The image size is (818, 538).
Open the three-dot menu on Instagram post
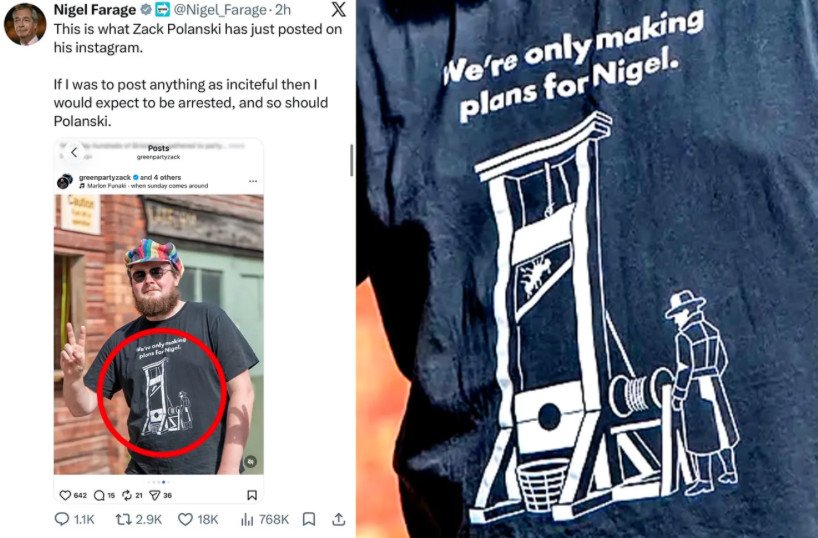[x=253, y=181]
